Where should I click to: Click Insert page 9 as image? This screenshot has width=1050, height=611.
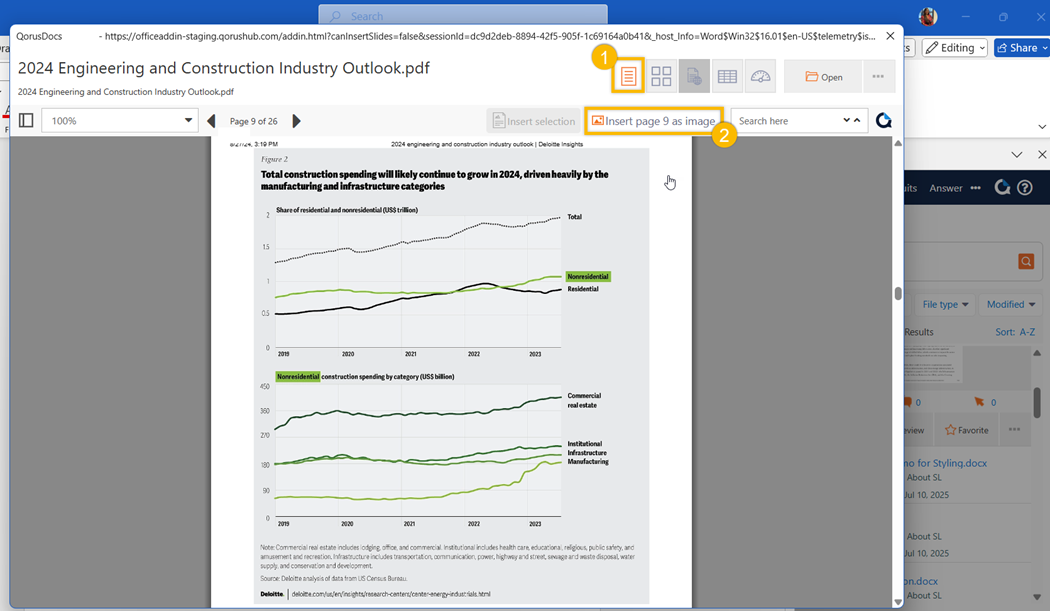pos(654,121)
